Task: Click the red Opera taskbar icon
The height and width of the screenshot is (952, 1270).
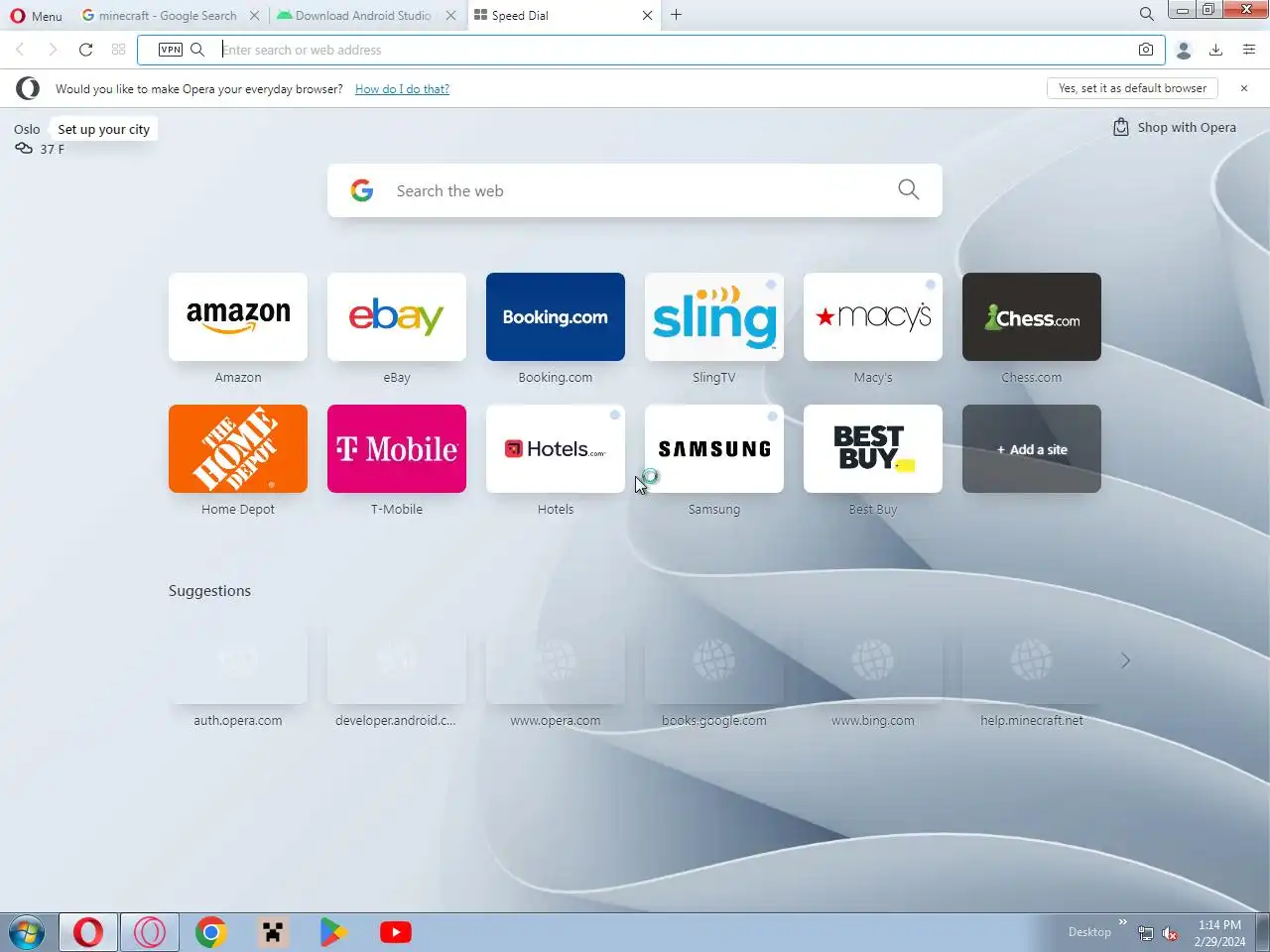Action: [88, 932]
